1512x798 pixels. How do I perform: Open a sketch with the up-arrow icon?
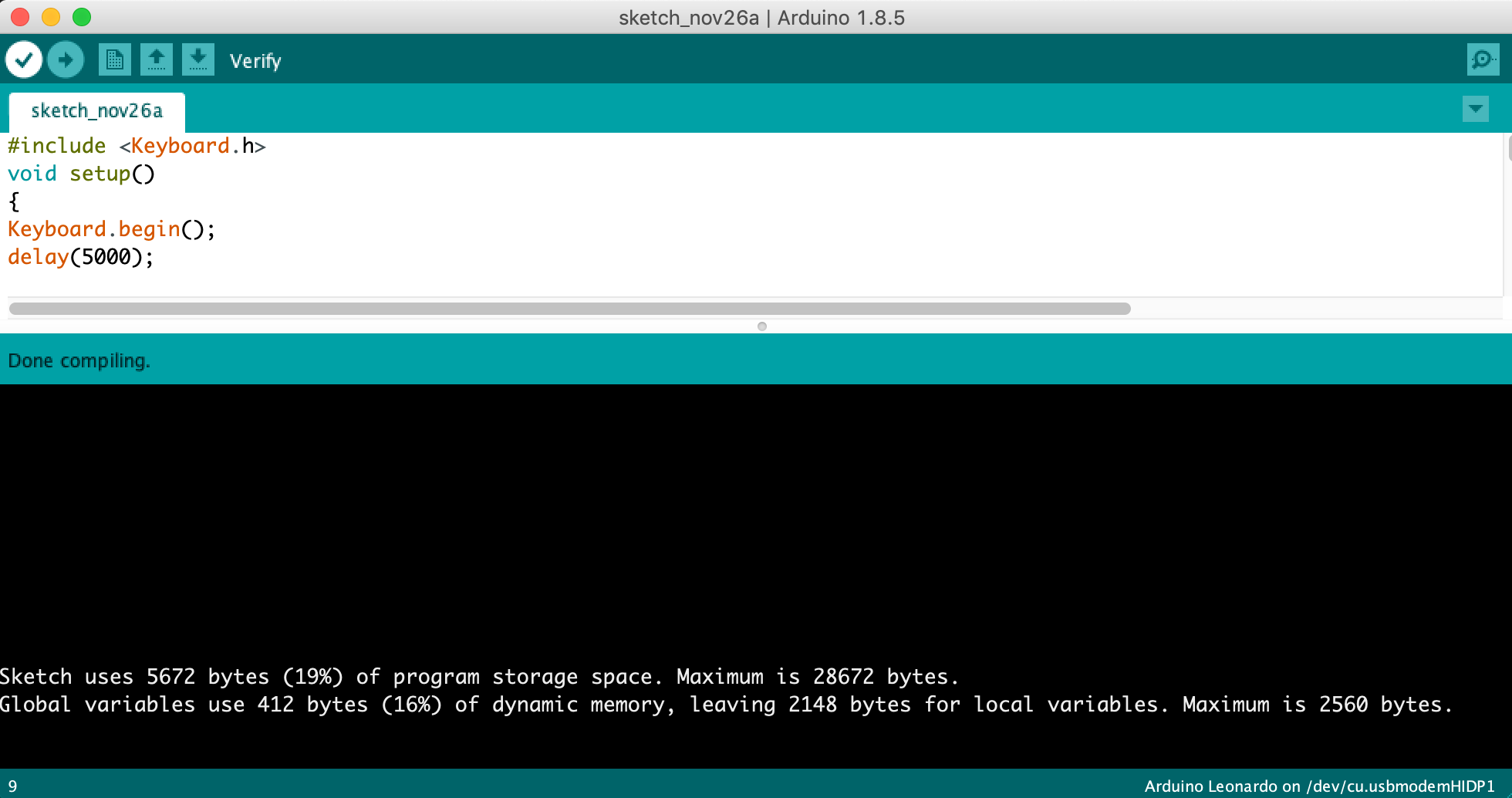(157, 59)
